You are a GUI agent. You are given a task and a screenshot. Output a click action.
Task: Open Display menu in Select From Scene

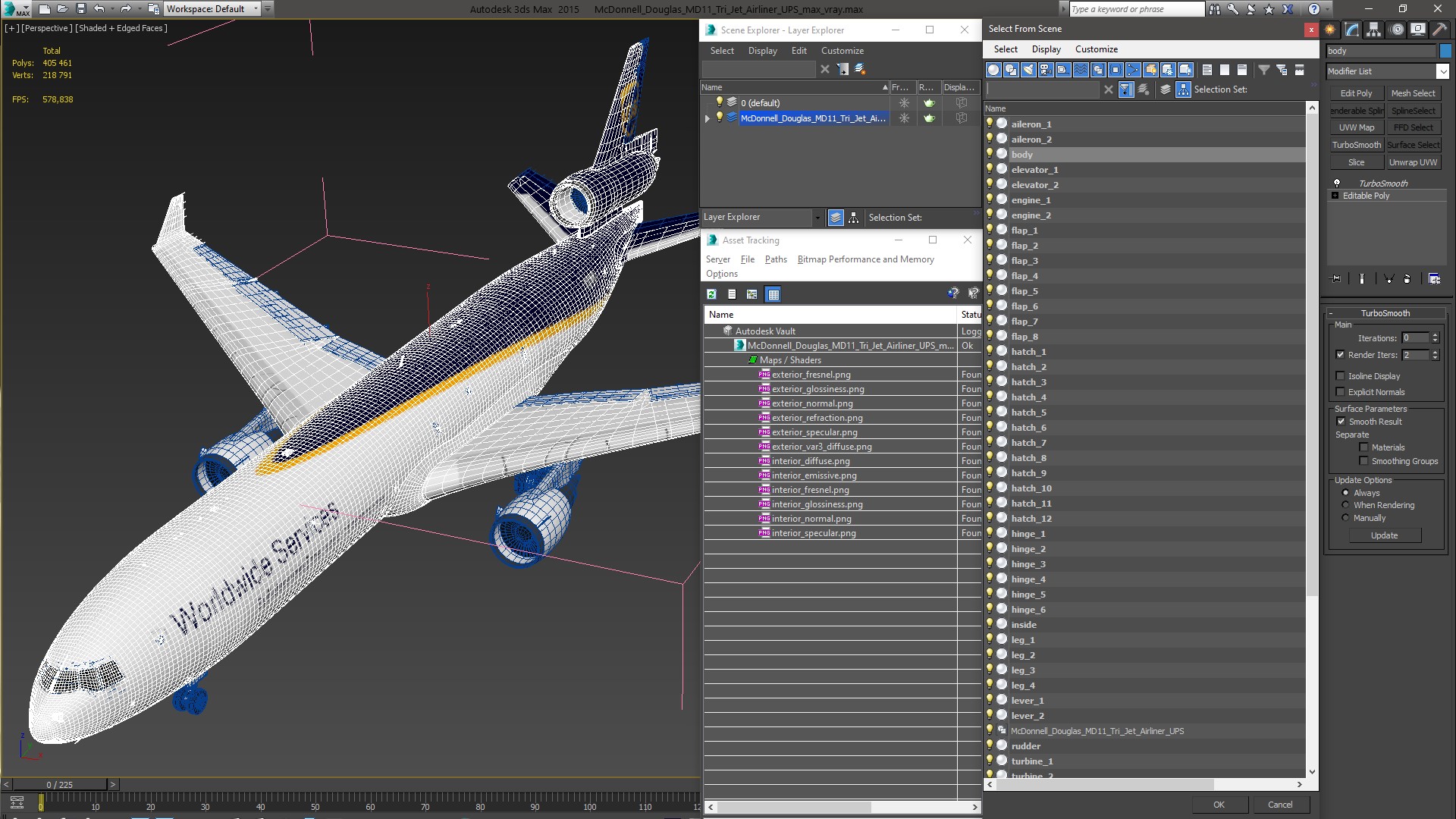pos(1046,49)
